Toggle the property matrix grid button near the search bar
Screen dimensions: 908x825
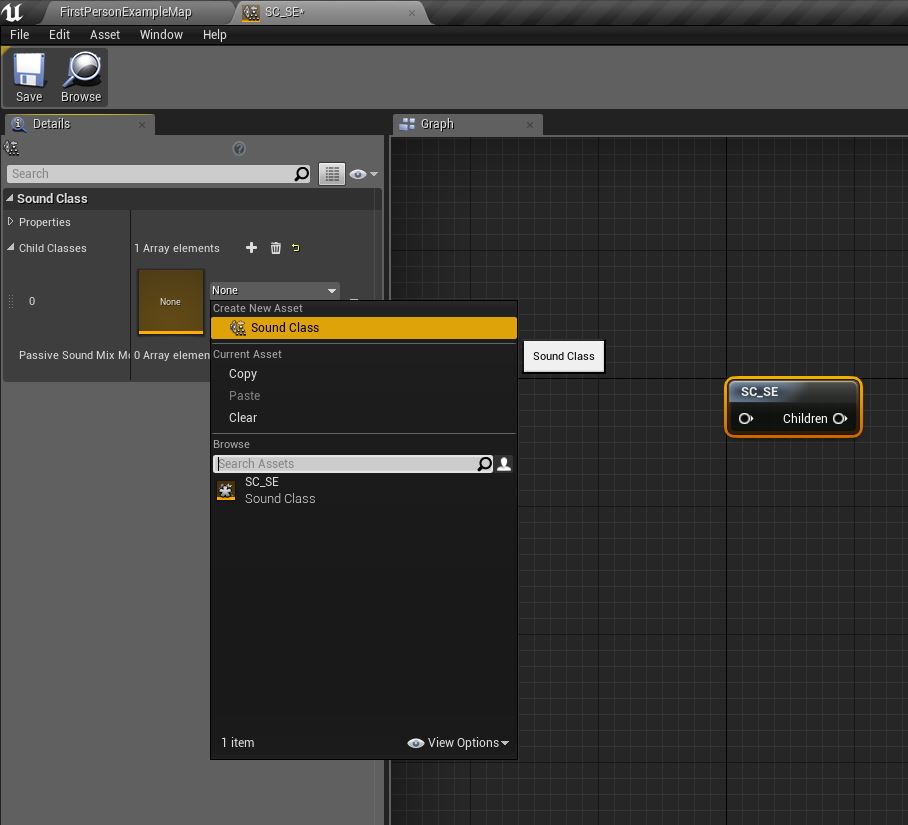[x=332, y=173]
